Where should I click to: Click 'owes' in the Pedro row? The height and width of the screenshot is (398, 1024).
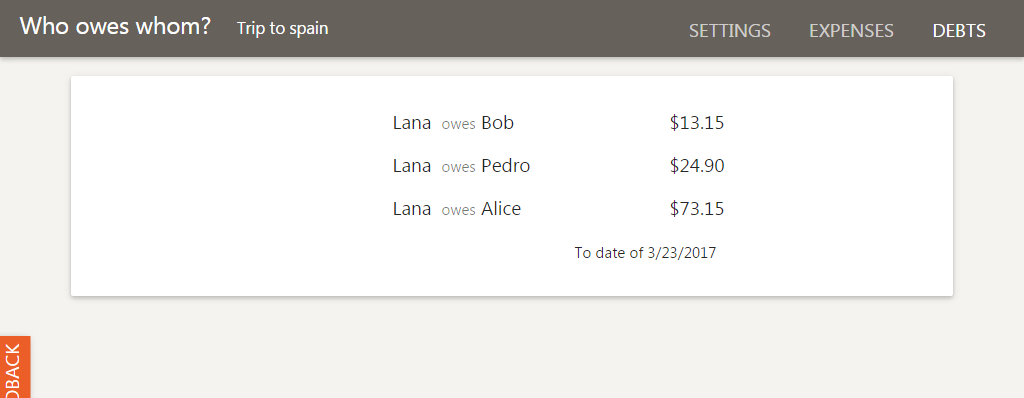458,167
